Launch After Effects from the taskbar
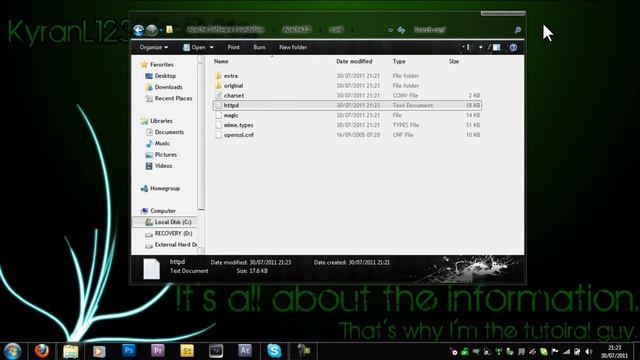640x360 pixels. [x=244, y=351]
